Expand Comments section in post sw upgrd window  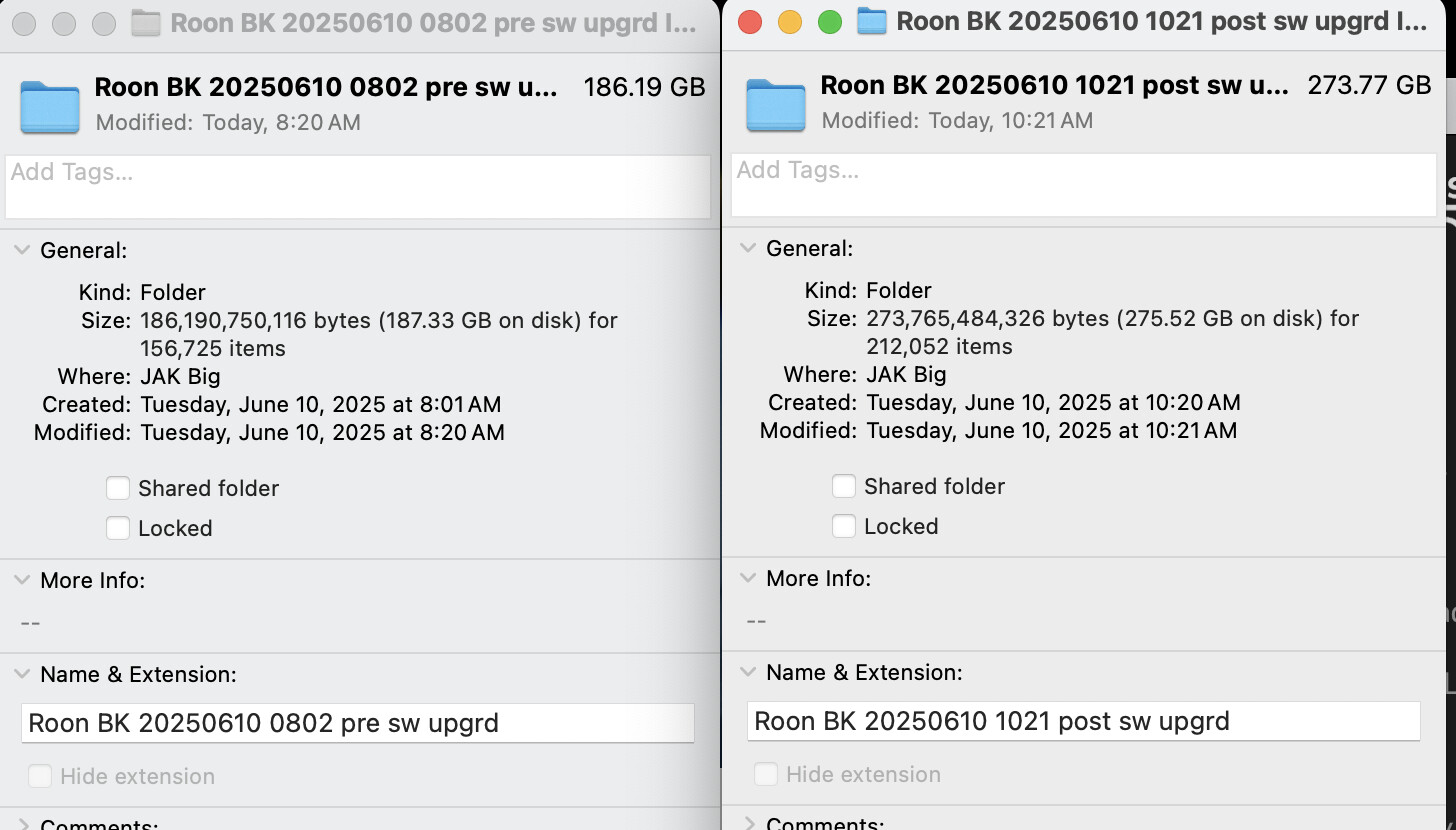tap(748, 823)
